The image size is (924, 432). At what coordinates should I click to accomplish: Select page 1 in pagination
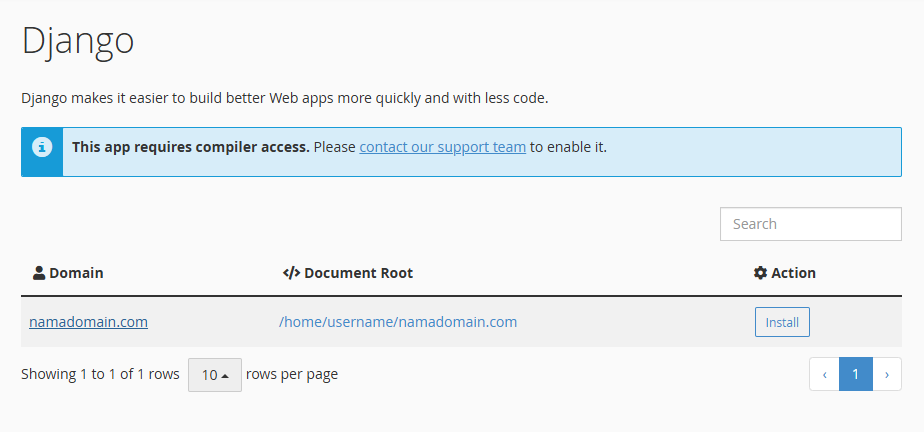coord(856,374)
